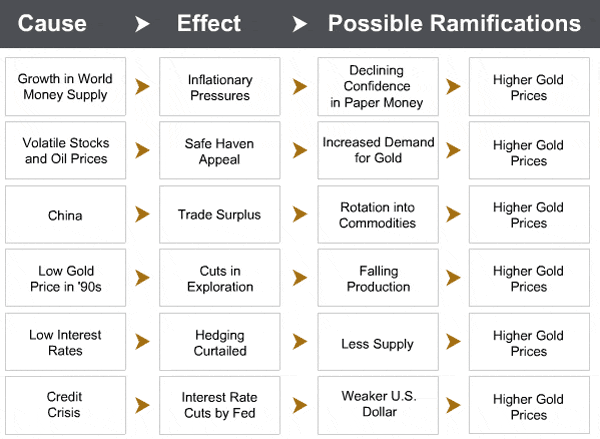Click gold arrow after China box
Viewport: 600px width, 439px height.
tap(142, 214)
